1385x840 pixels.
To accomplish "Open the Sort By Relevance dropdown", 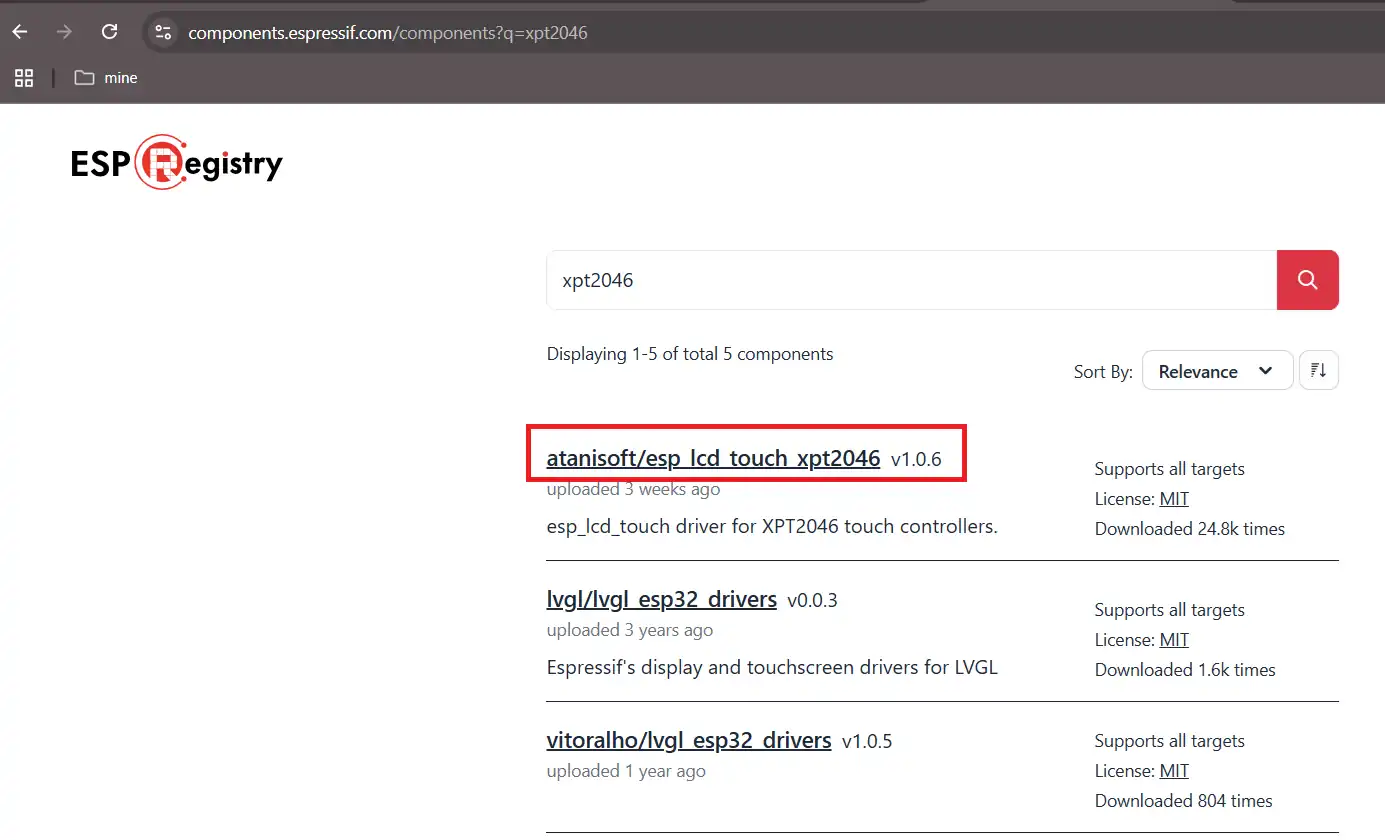I will coord(1217,370).
